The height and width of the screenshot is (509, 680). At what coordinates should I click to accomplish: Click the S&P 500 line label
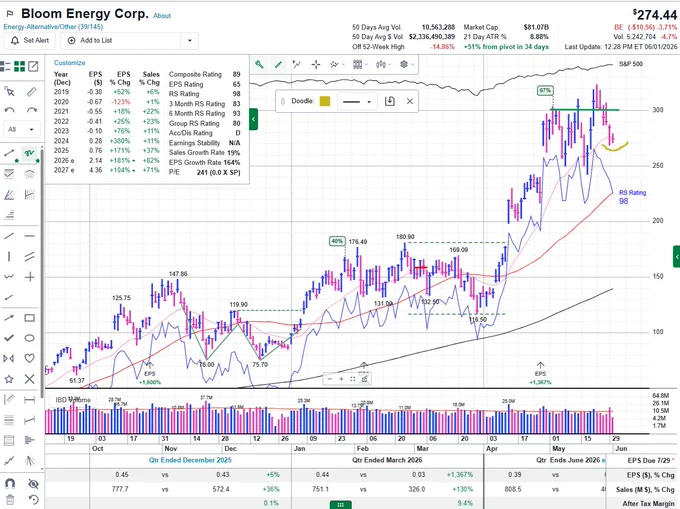click(x=631, y=64)
